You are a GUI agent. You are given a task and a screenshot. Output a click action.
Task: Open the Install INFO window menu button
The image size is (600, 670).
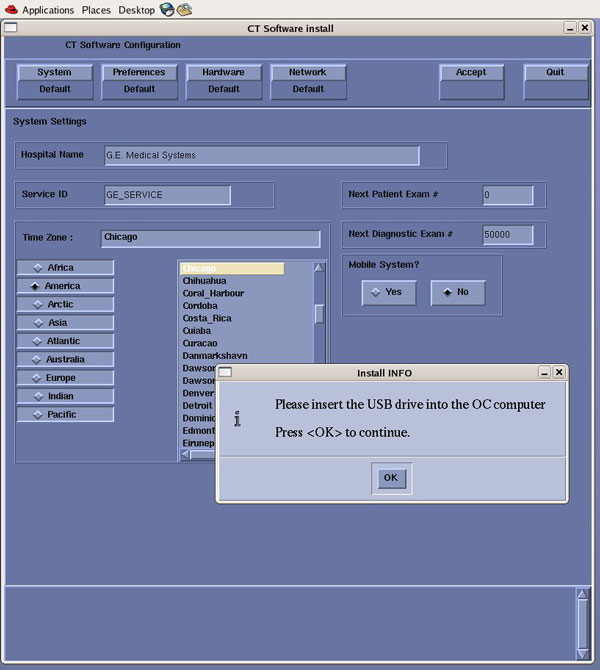[225, 372]
